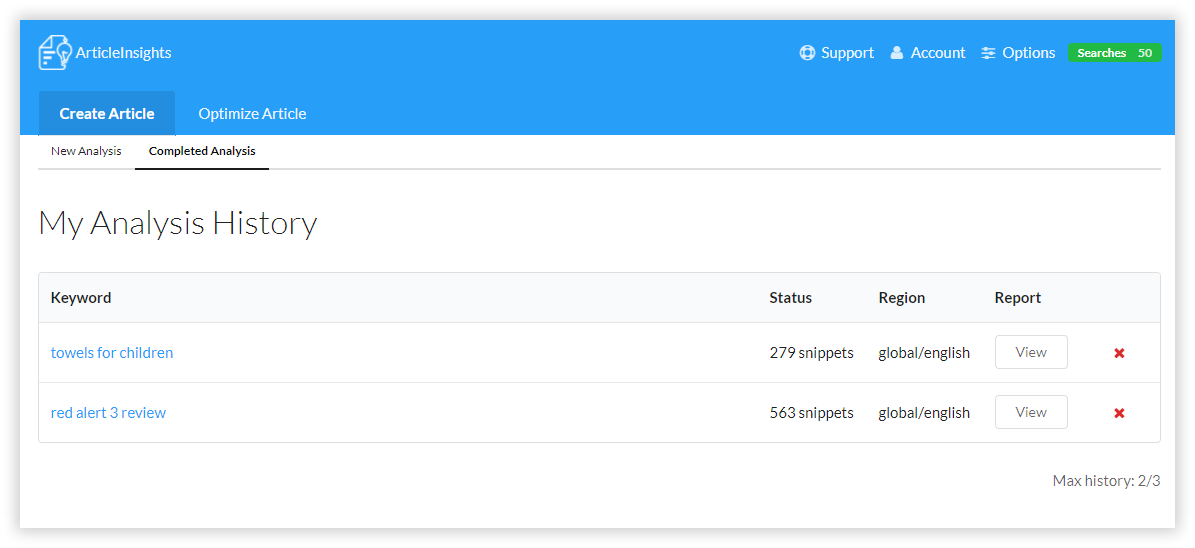
Task: Click the Region column header
Action: pos(902,298)
